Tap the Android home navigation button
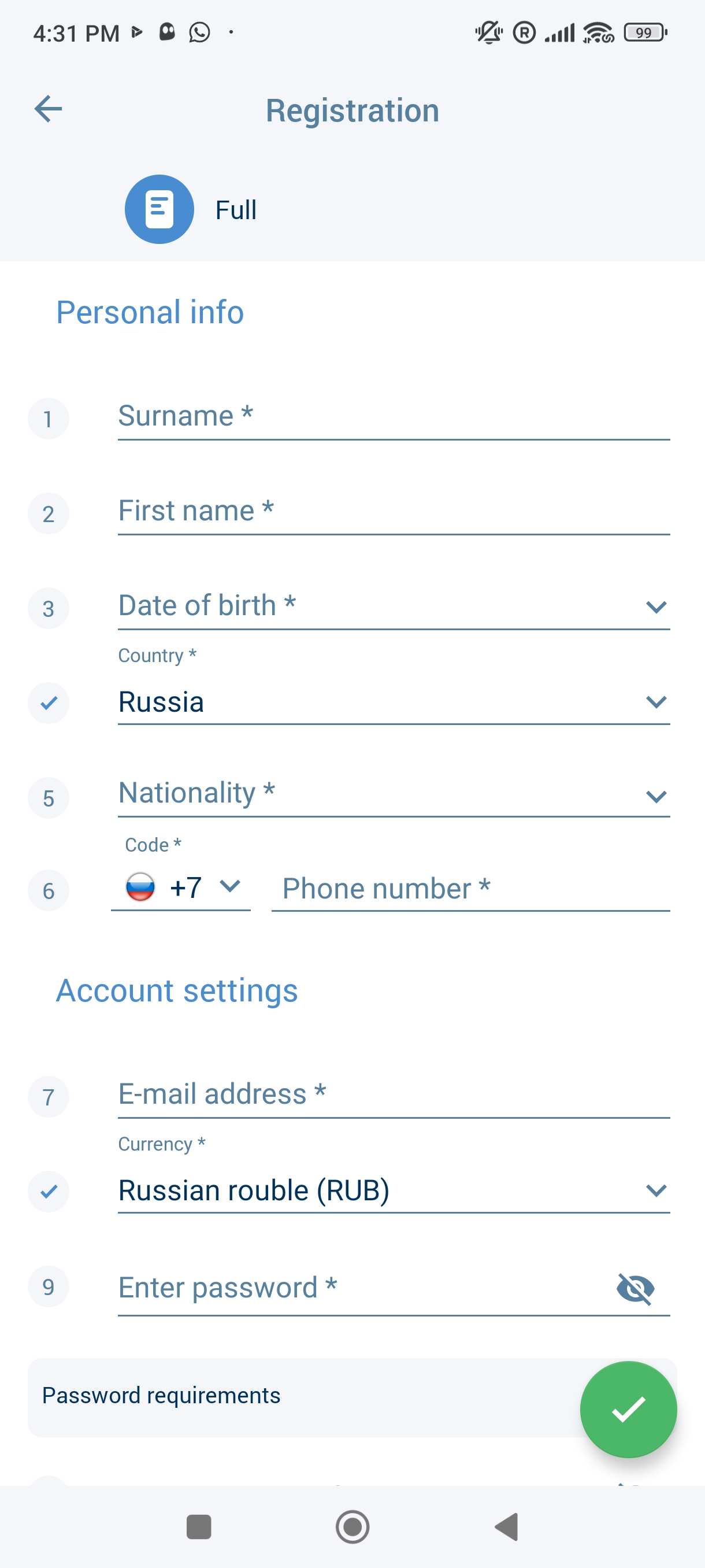The image size is (705, 1568). click(x=352, y=1526)
